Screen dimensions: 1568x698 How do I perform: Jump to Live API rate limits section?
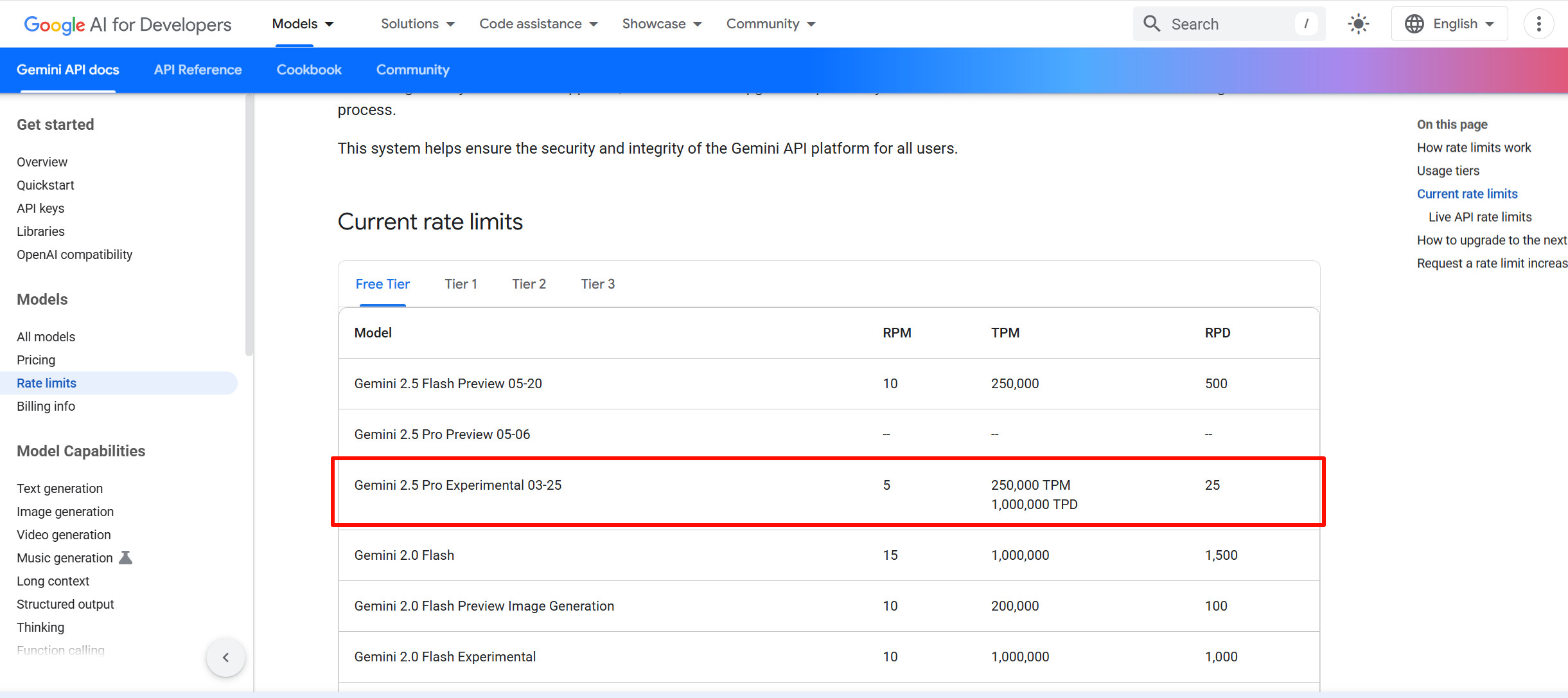1480,217
